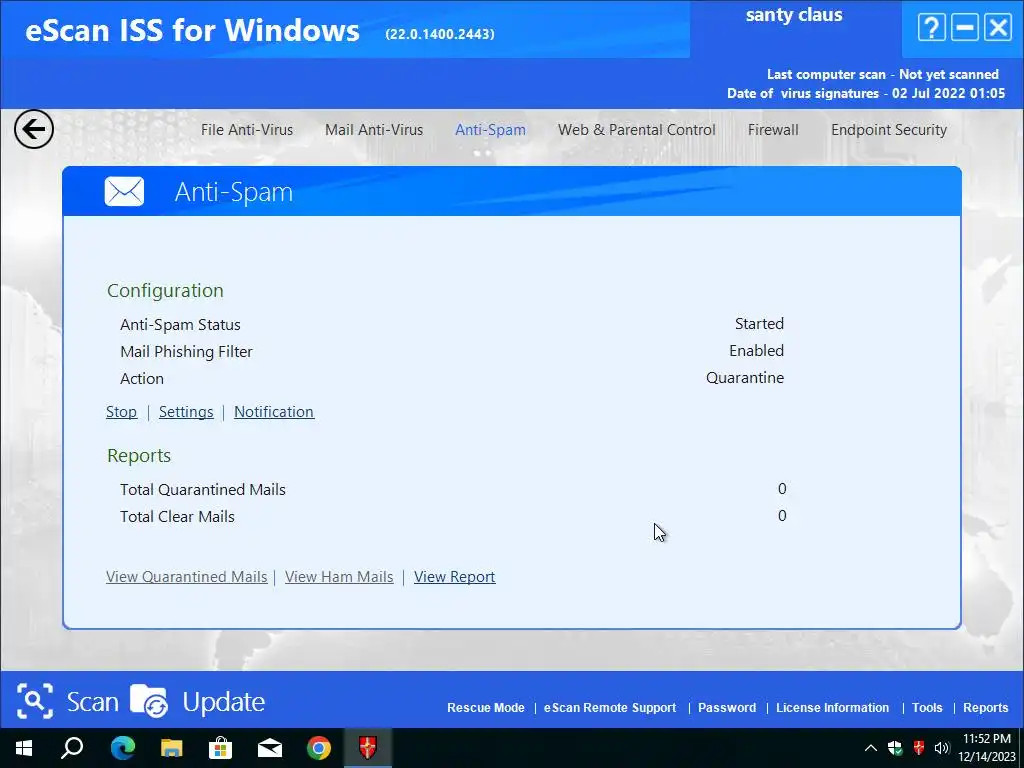Open Web & Parental Control tab
The height and width of the screenshot is (768, 1024).
click(637, 130)
